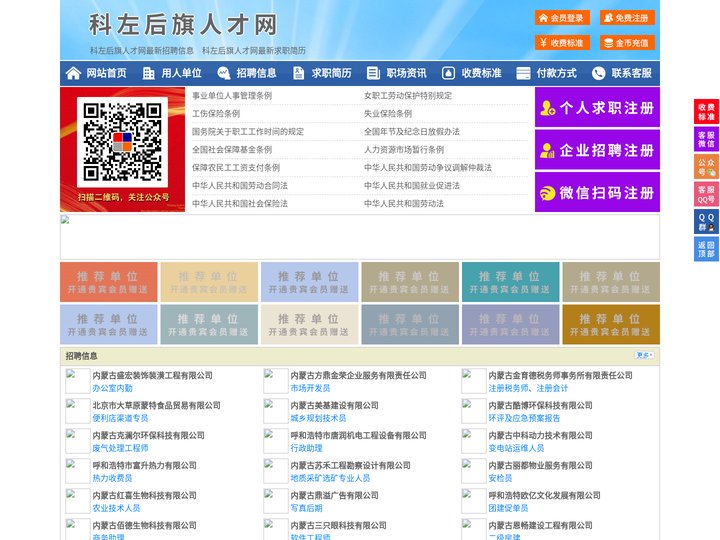Click the 更多 link in 招聘信息 header
720x540 pixels.
644,355
